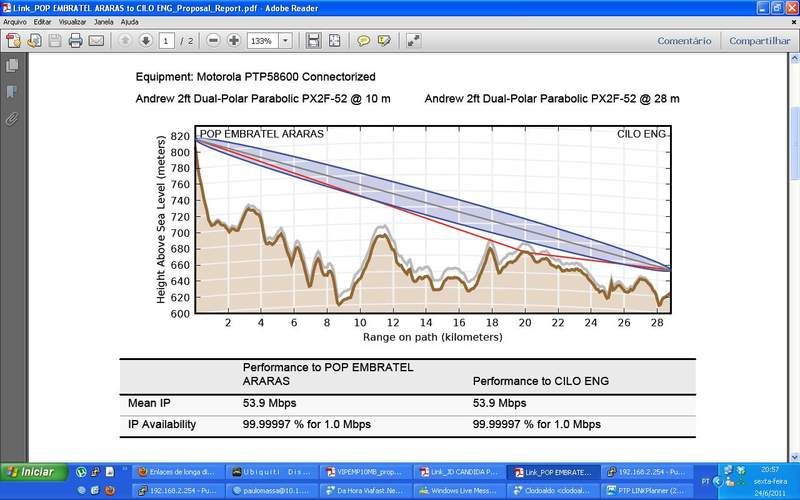
Task: Switch to Windows Live Mess... taskbar item
Action: pos(459,491)
